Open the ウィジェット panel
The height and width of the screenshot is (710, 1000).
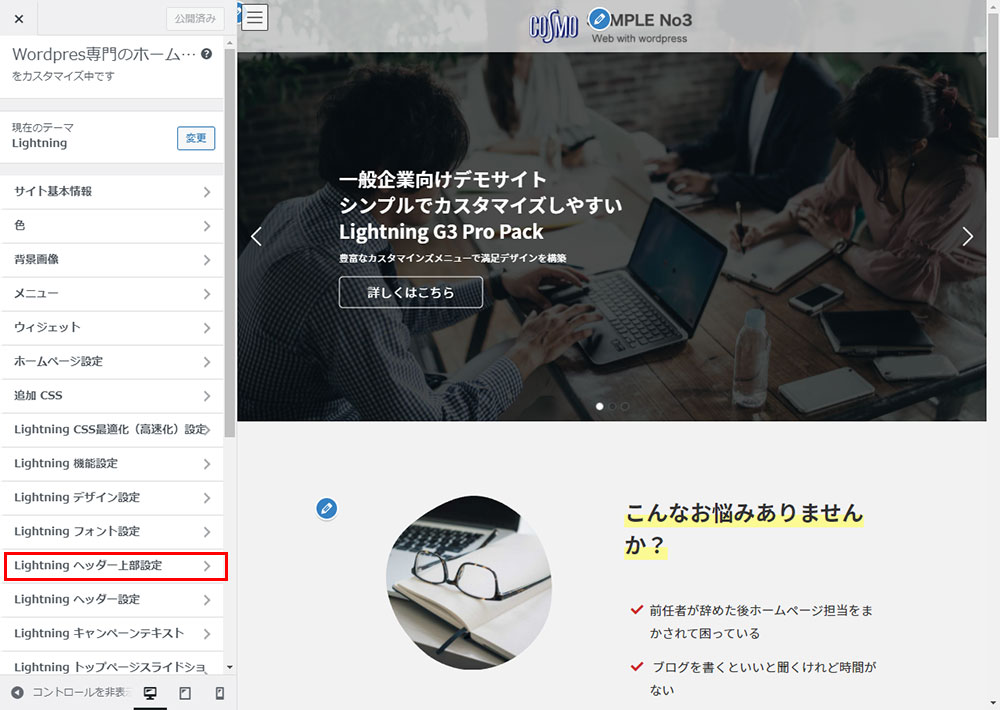(x=112, y=328)
